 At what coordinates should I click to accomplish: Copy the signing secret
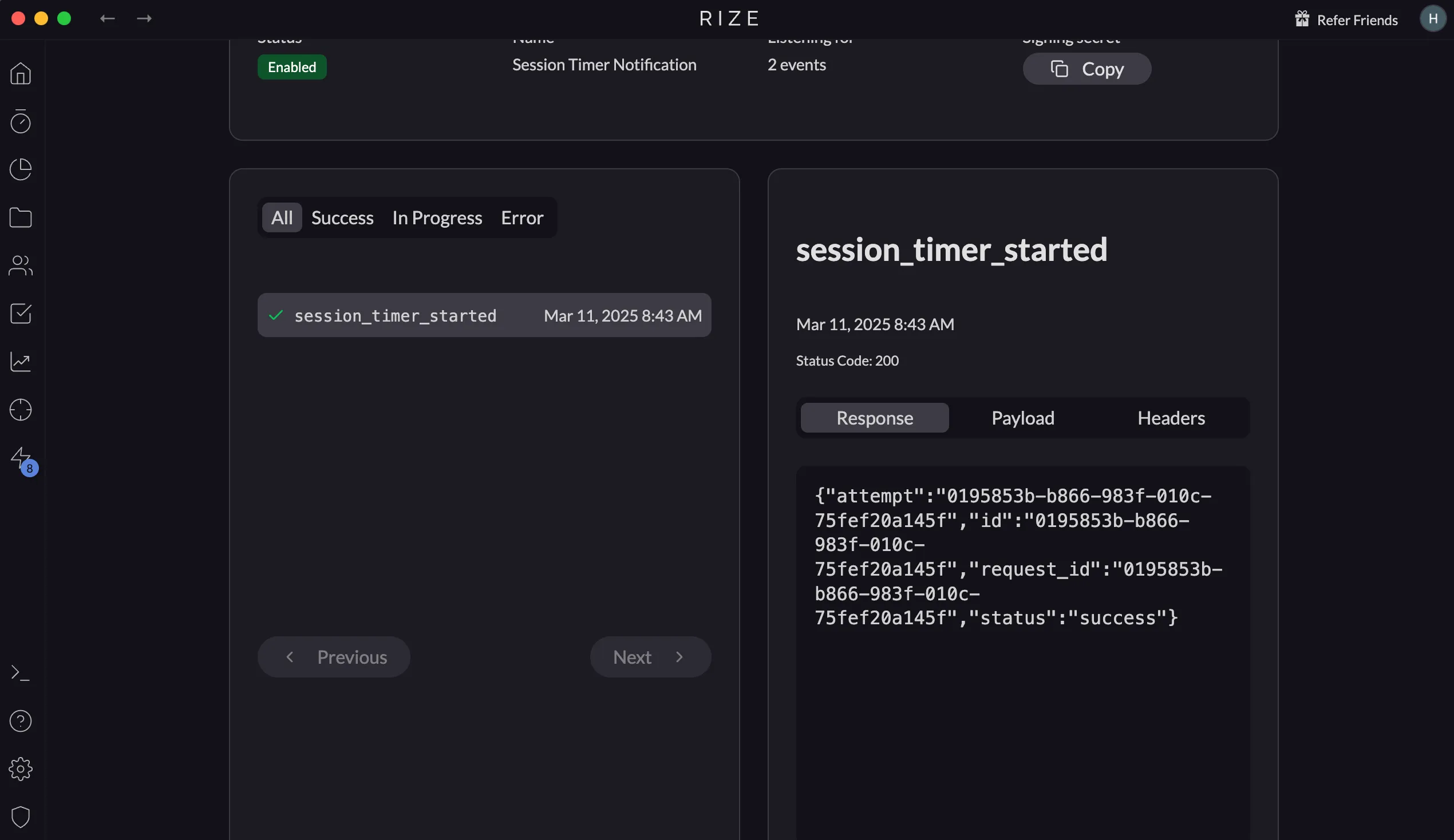point(1086,69)
